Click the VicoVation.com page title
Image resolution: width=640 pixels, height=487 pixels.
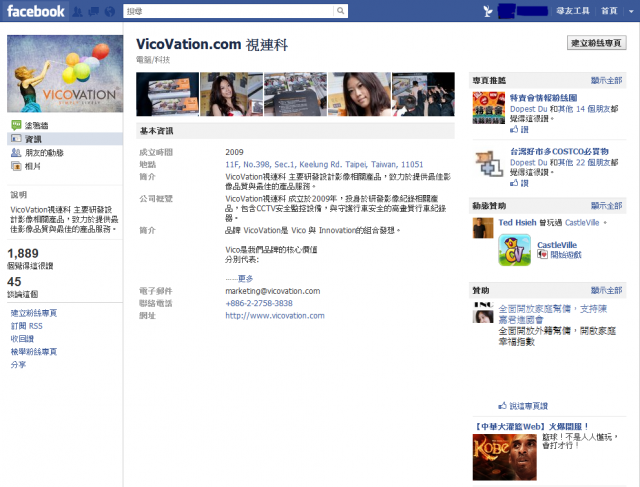coord(212,44)
